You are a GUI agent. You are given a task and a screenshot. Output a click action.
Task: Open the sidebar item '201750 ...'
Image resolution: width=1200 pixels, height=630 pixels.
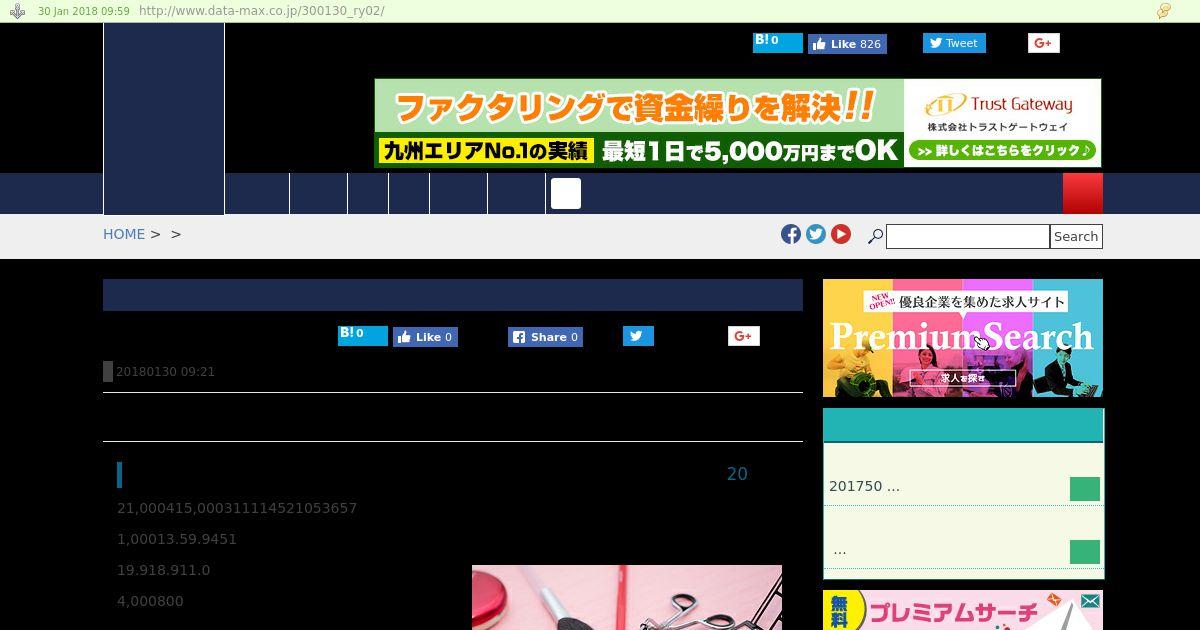[864, 486]
